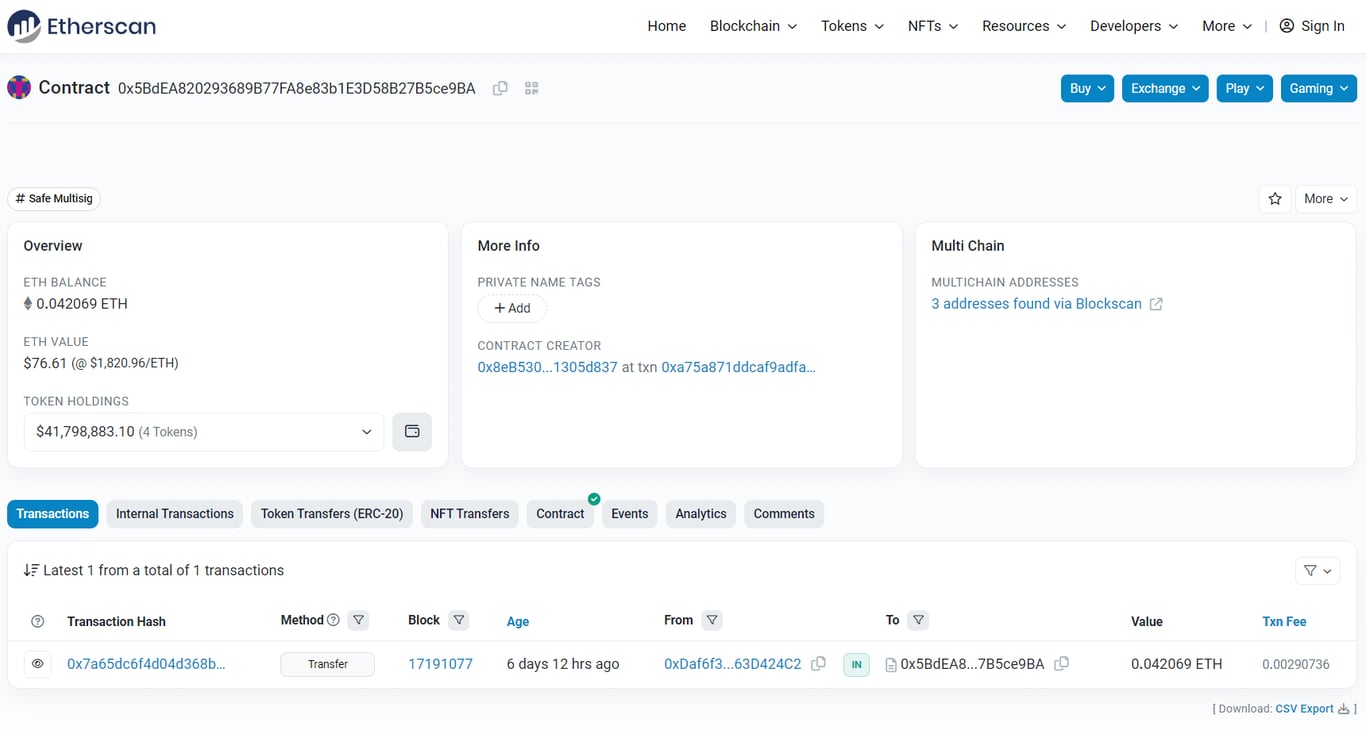The image size is (1366, 730).
Task: Toggle the IN direction badge on the transaction
Action: click(x=856, y=663)
